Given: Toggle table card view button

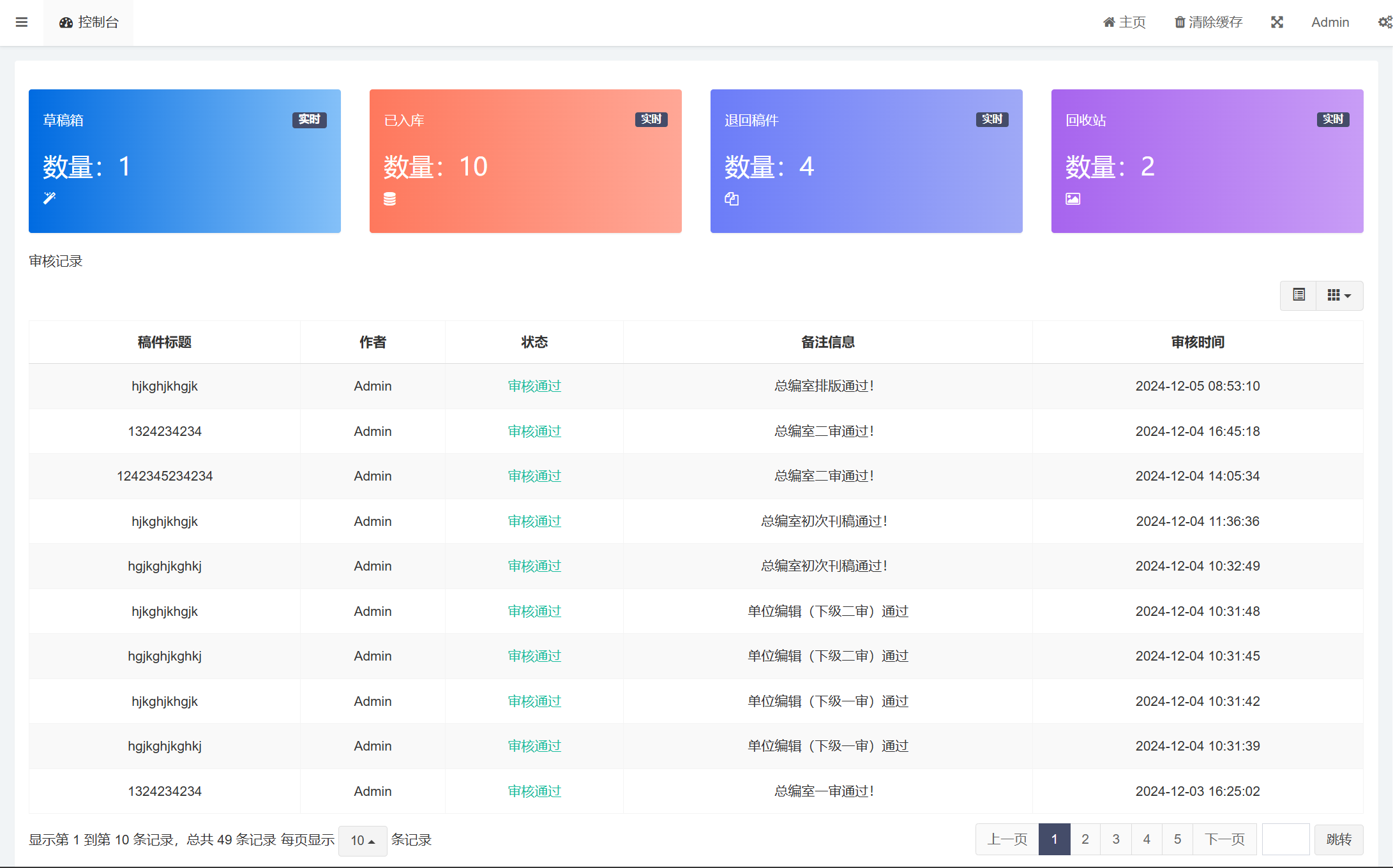Looking at the screenshot, I should [x=1299, y=296].
